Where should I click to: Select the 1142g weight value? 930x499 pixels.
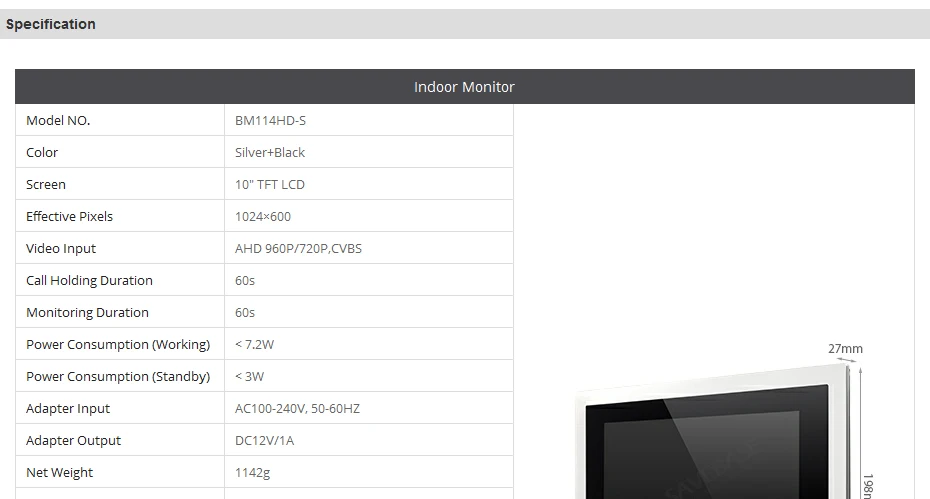[x=253, y=473]
